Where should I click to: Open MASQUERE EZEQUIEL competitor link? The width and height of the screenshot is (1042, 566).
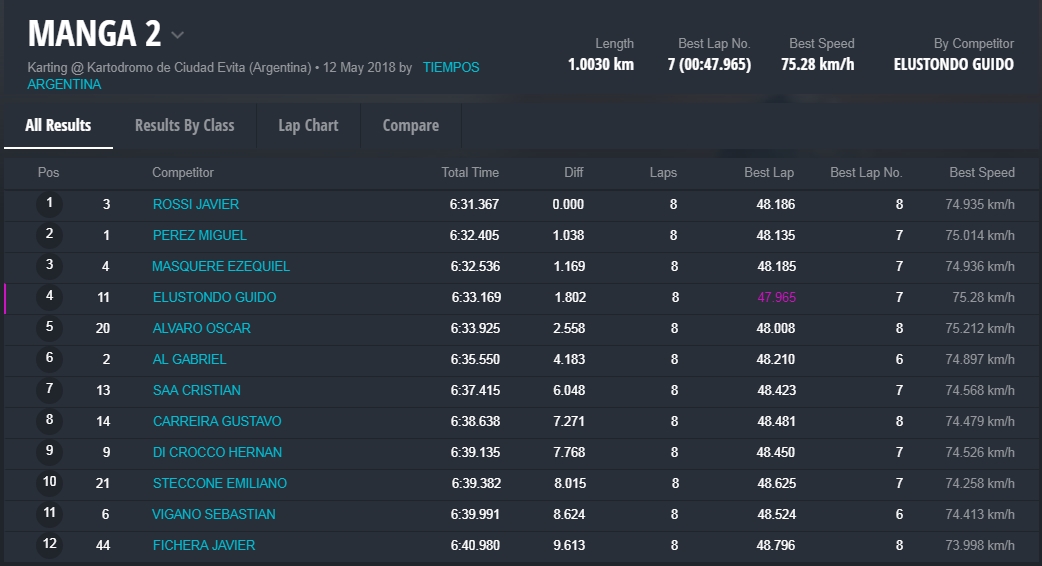pyautogui.click(x=220, y=266)
